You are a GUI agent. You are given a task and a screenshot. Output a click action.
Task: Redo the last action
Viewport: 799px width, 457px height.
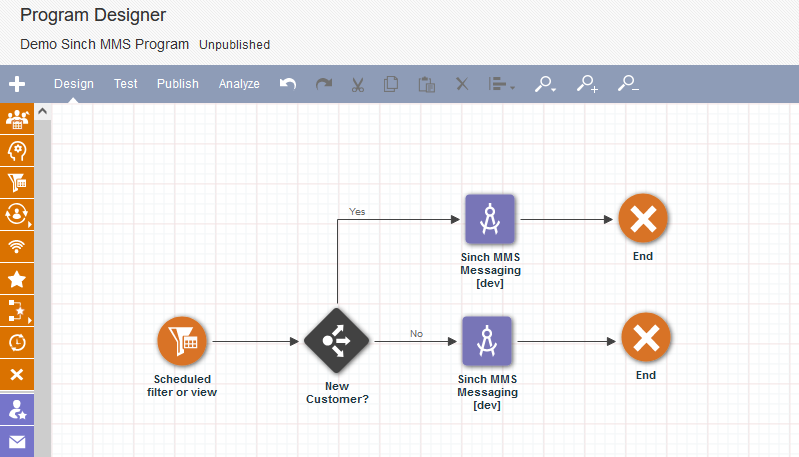(324, 84)
